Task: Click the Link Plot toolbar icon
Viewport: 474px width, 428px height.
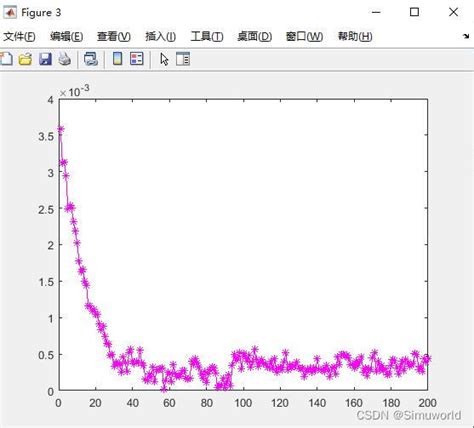Action: 91,59
